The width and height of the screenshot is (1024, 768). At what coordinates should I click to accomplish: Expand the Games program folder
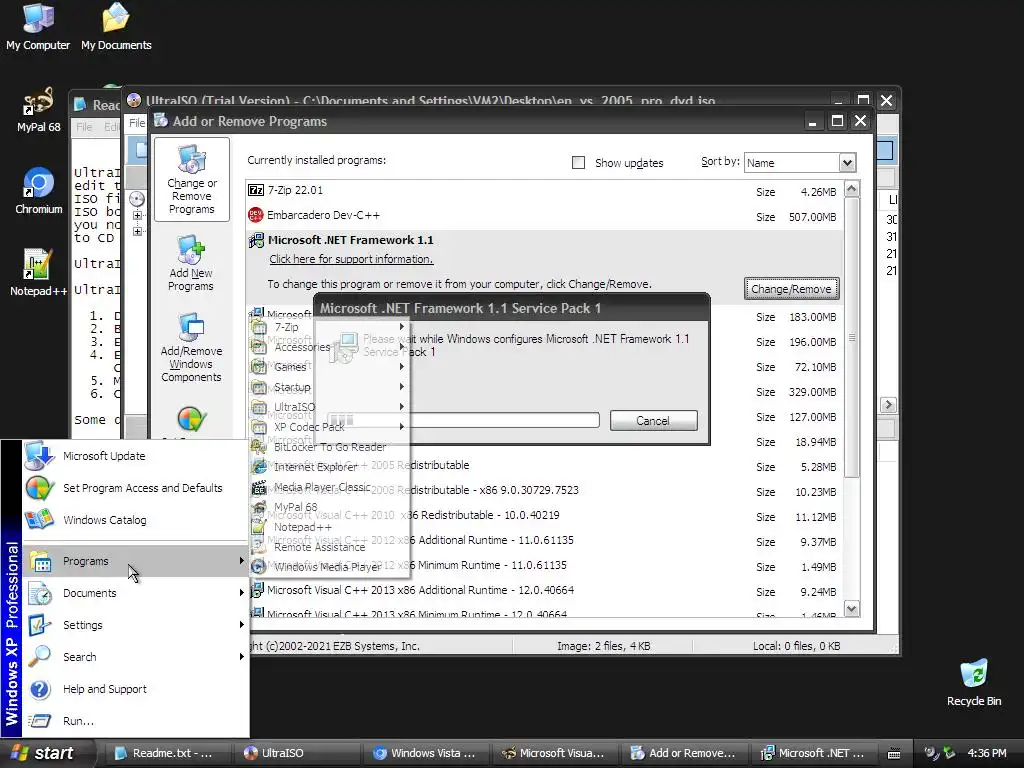(330, 367)
